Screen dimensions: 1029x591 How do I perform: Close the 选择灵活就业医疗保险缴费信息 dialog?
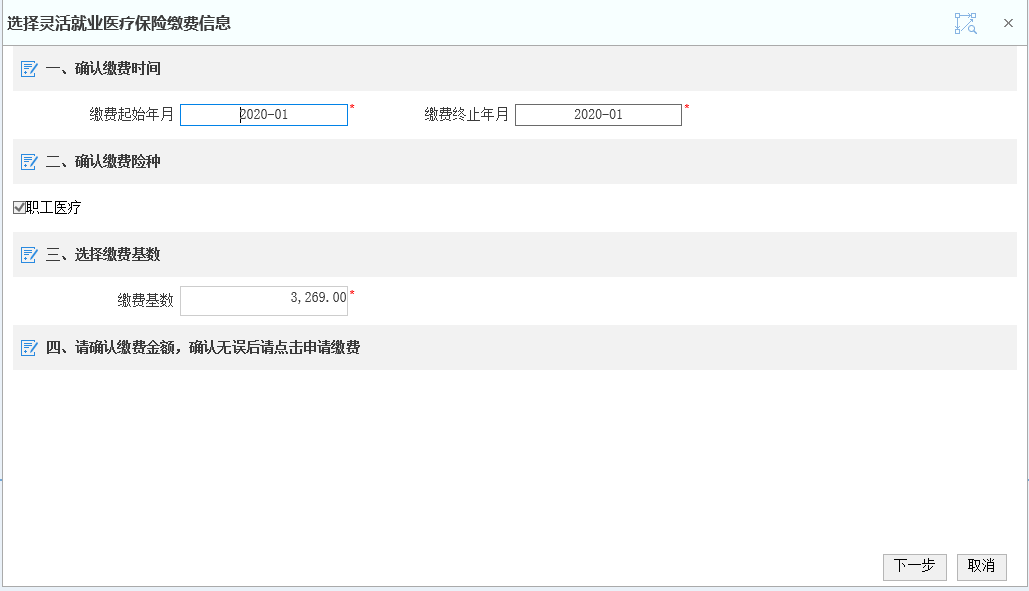(1009, 23)
